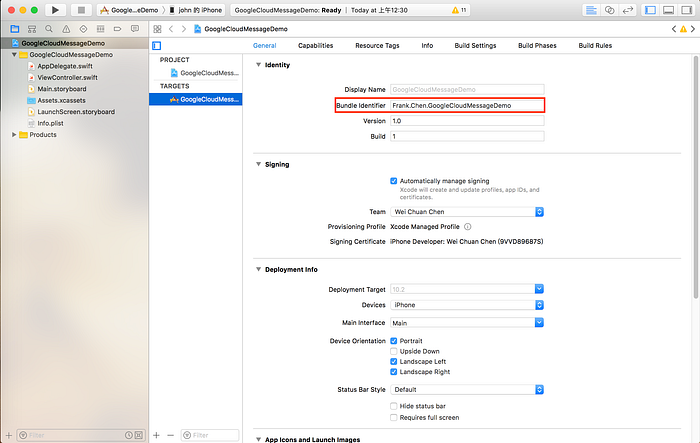Switch to the Resource Tags tab
This screenshot has width=700, height=443.
pos(377,46)
